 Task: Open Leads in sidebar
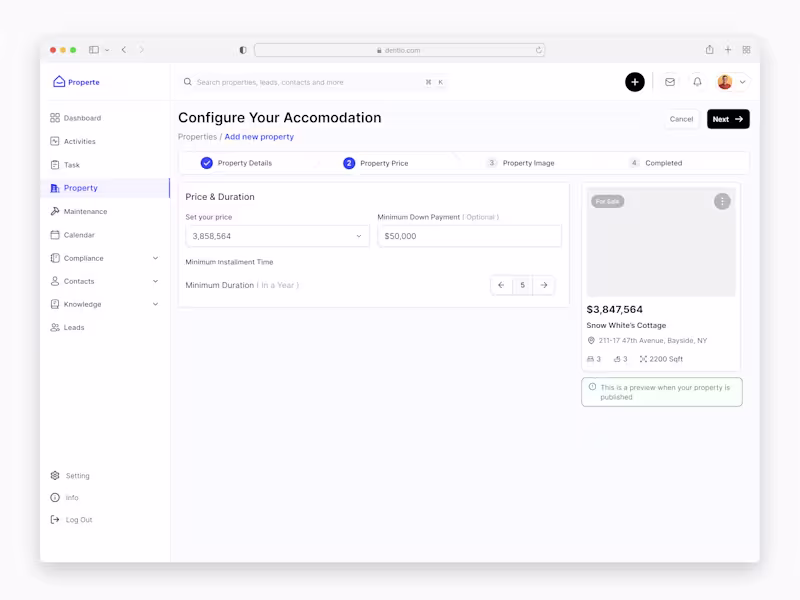pos(67,328)
